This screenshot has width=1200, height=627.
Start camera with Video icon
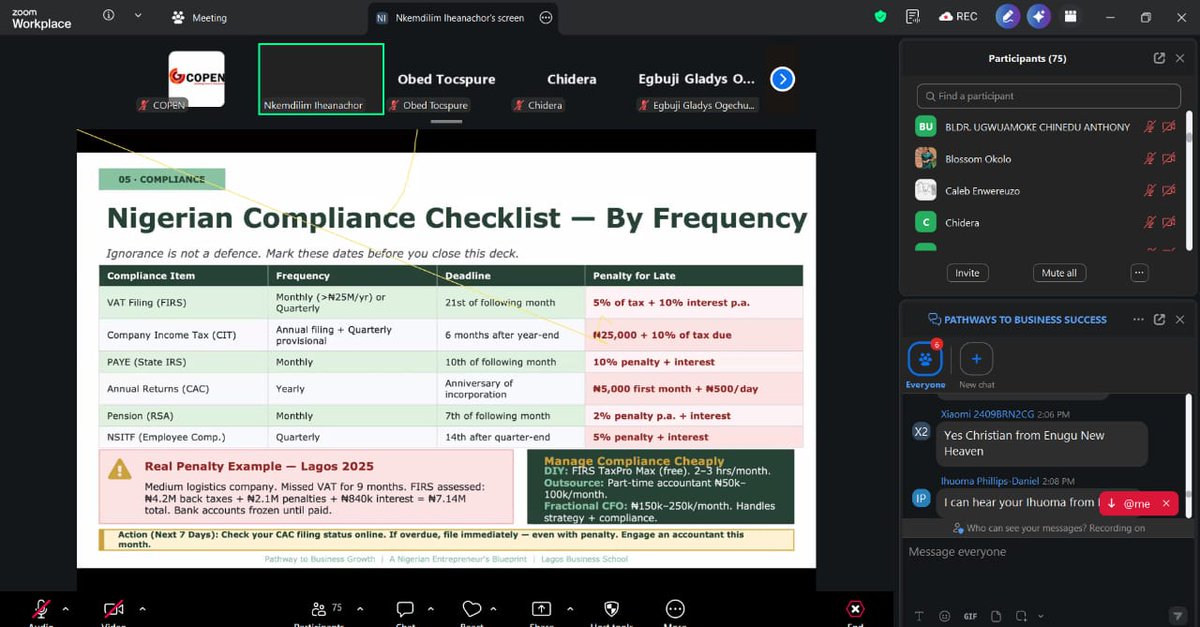coord(114,609)
